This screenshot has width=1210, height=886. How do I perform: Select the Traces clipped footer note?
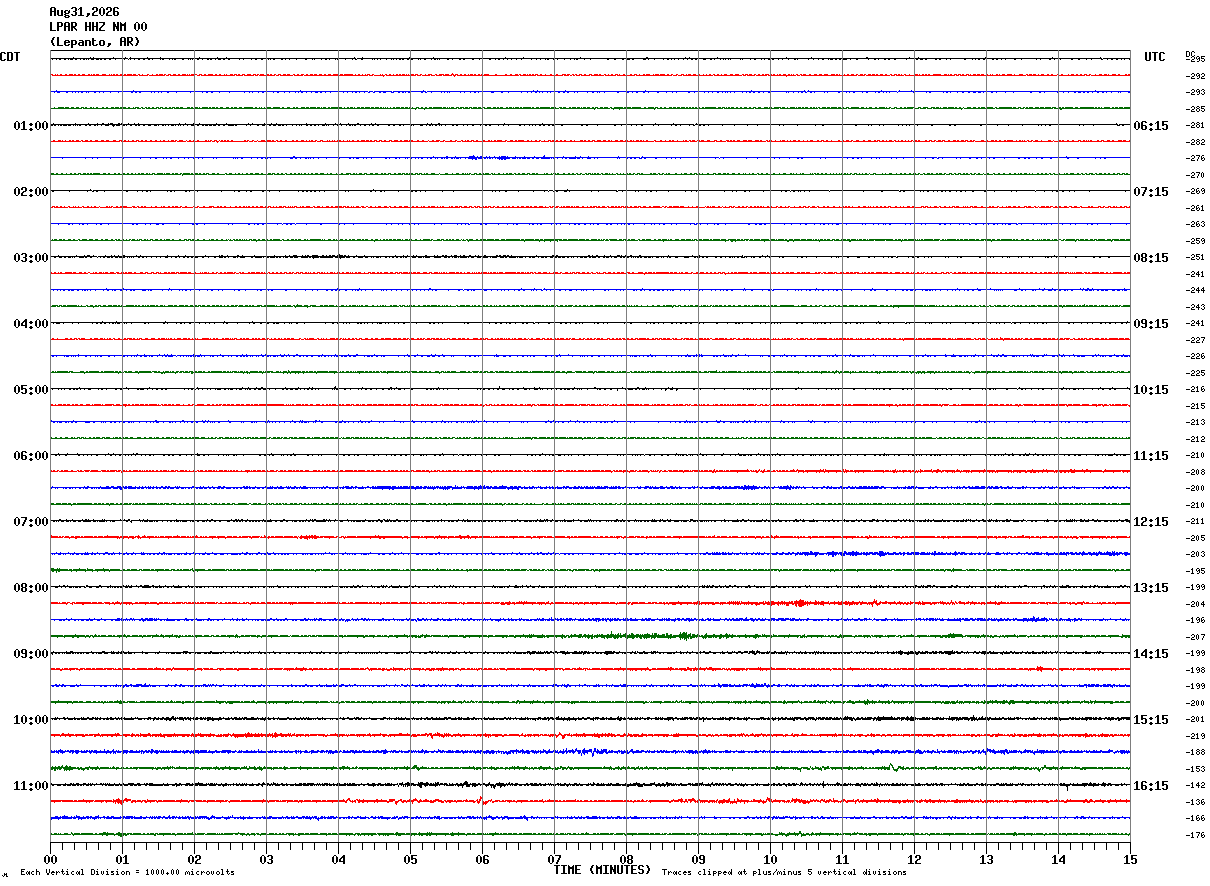coord(784,873)
